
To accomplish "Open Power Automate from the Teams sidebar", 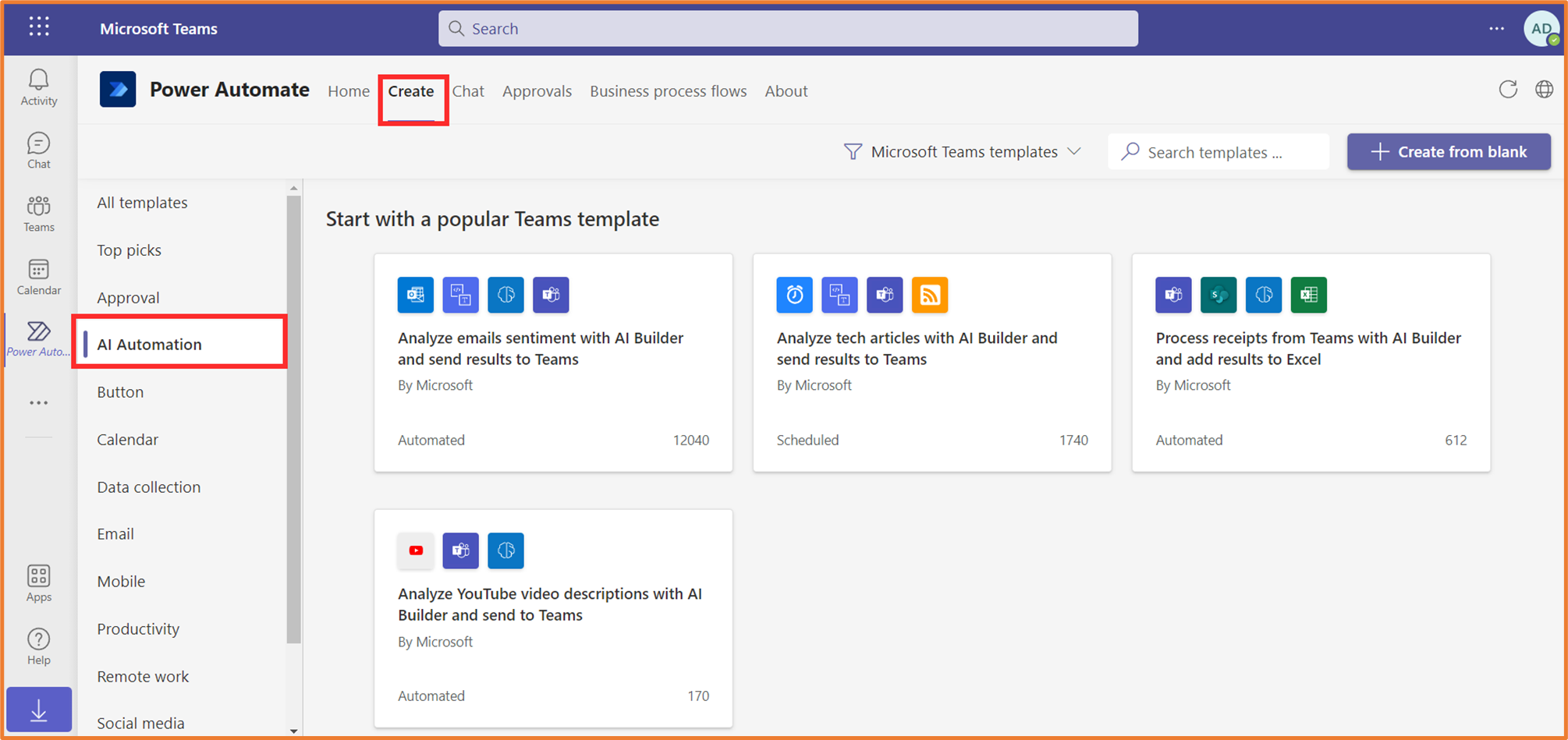I will [x=37, y=338].
